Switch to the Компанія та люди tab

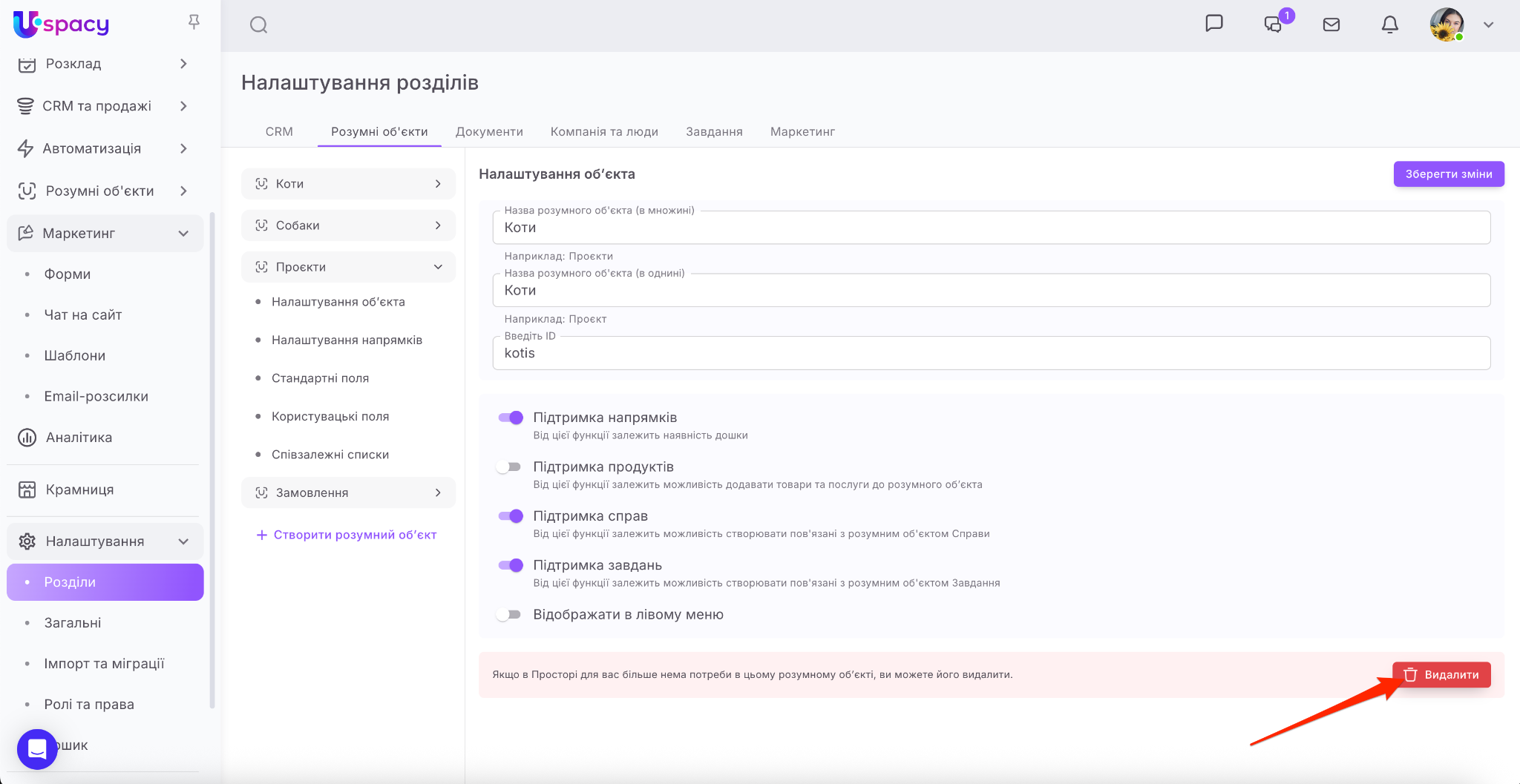click(x=604, y=131)
